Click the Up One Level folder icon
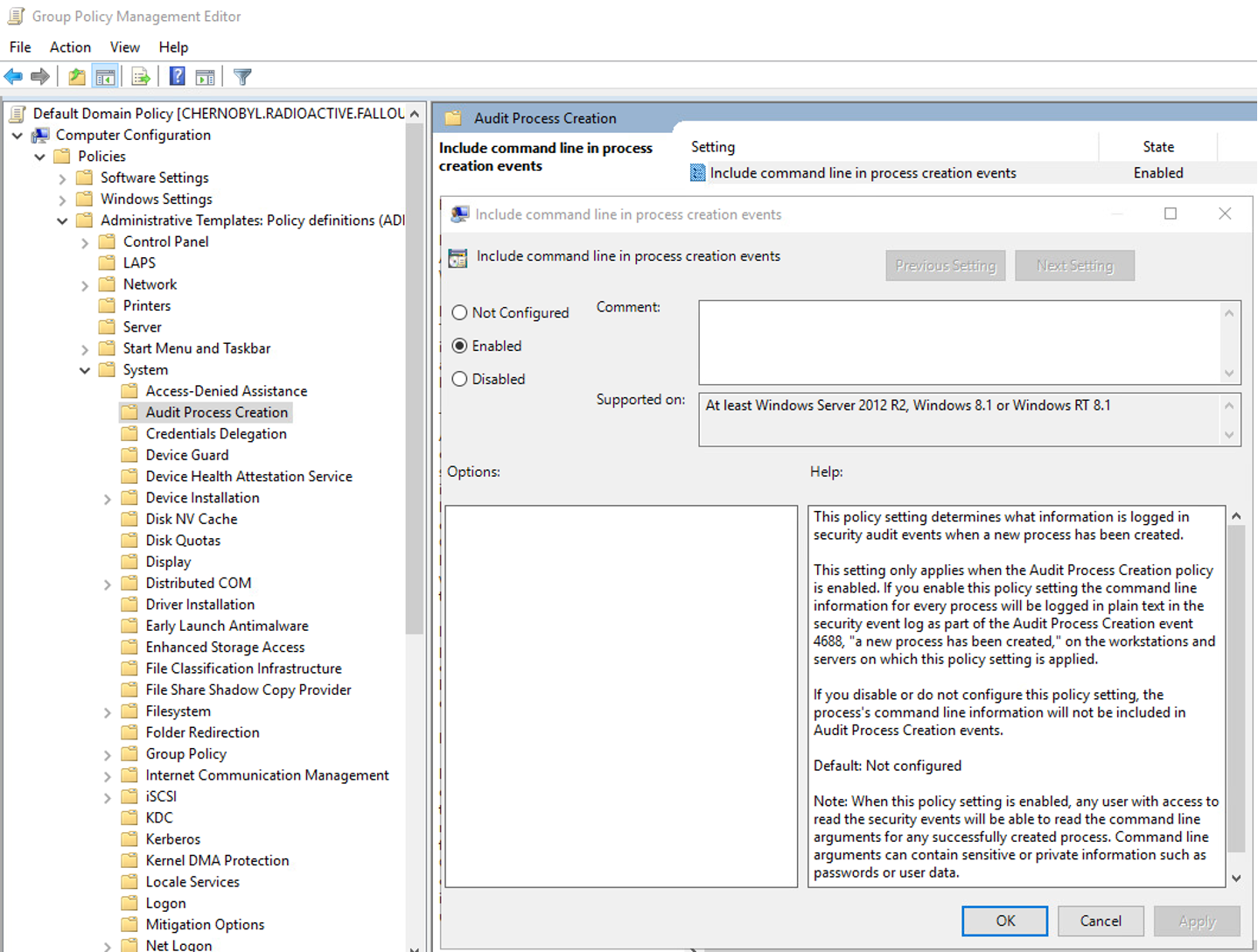The width and height of the screenshot is (1258, 952). tap(77, 77)
